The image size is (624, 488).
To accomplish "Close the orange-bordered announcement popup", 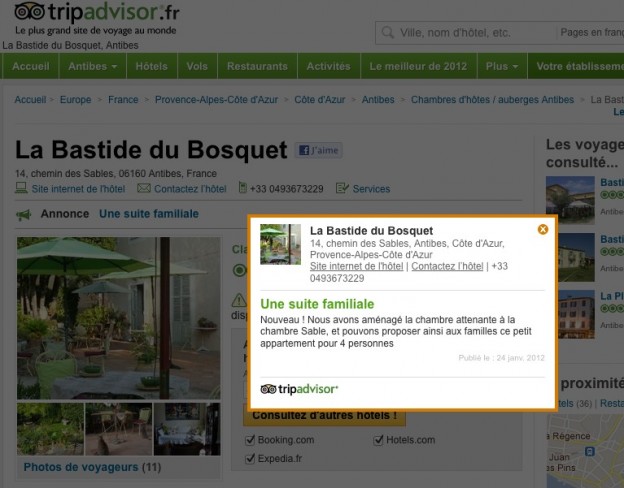I will tap(543, 230).
